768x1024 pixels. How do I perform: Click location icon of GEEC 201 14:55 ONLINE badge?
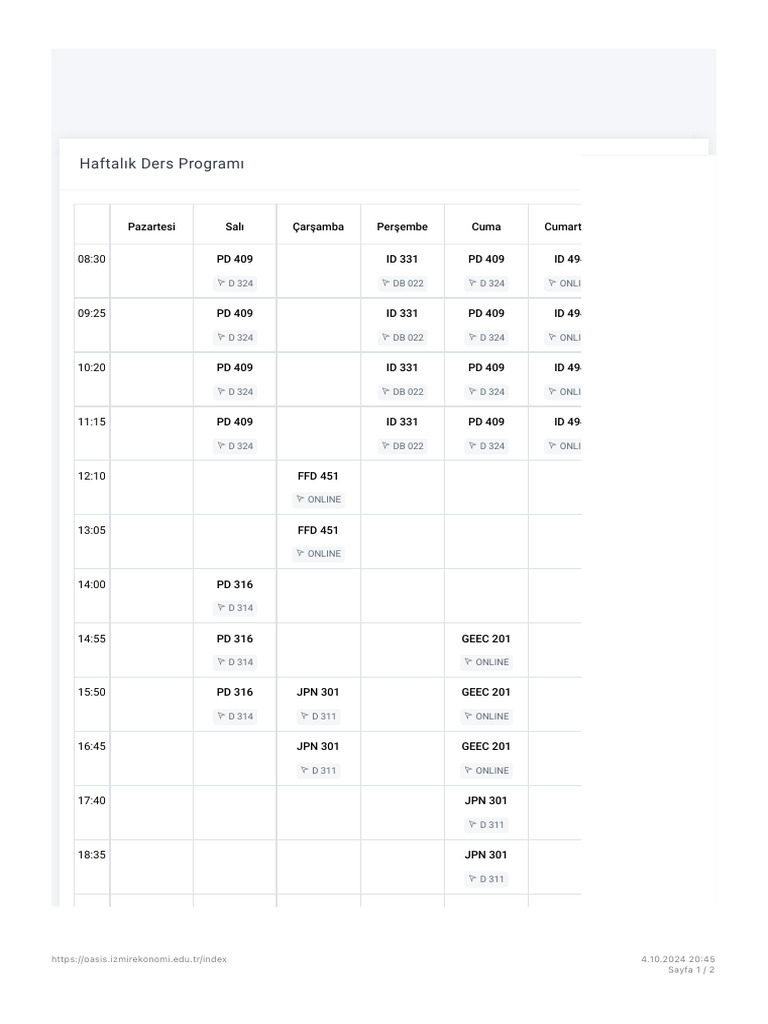[469, 662]
